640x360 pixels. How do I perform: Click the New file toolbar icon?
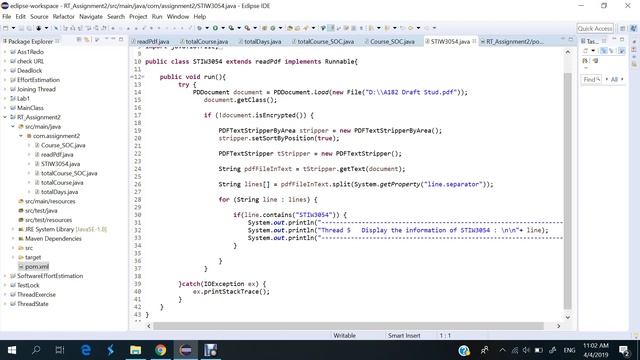6,28
